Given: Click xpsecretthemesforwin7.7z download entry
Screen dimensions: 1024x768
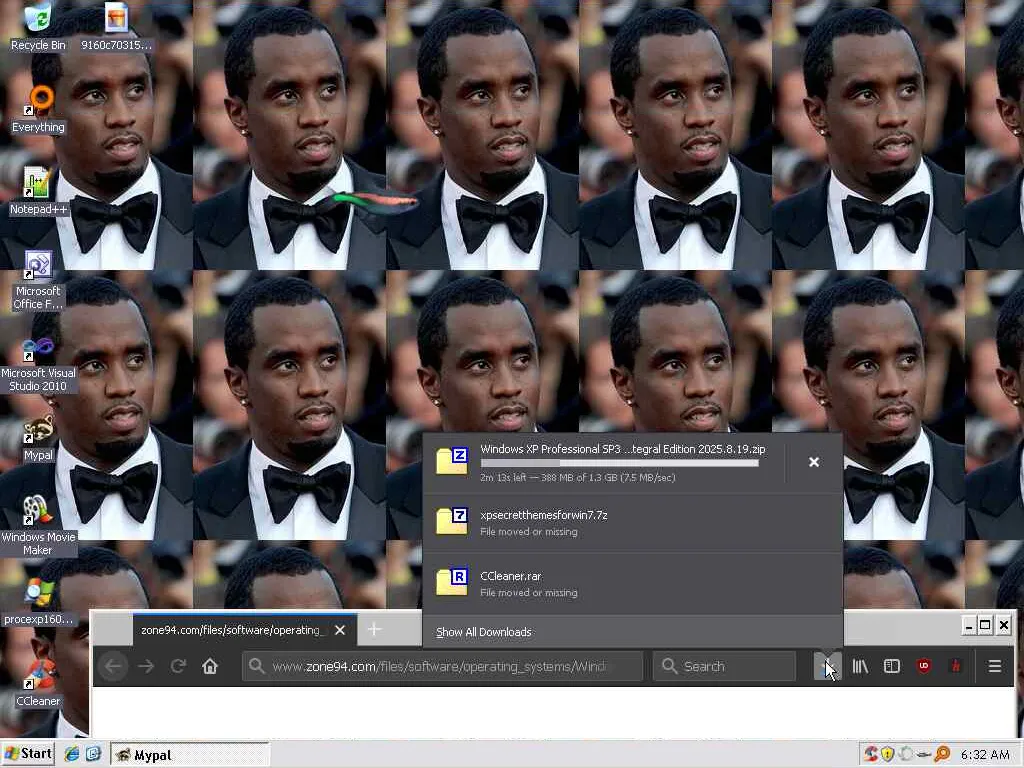Looking at the screenshot, I should click(632, 522).
